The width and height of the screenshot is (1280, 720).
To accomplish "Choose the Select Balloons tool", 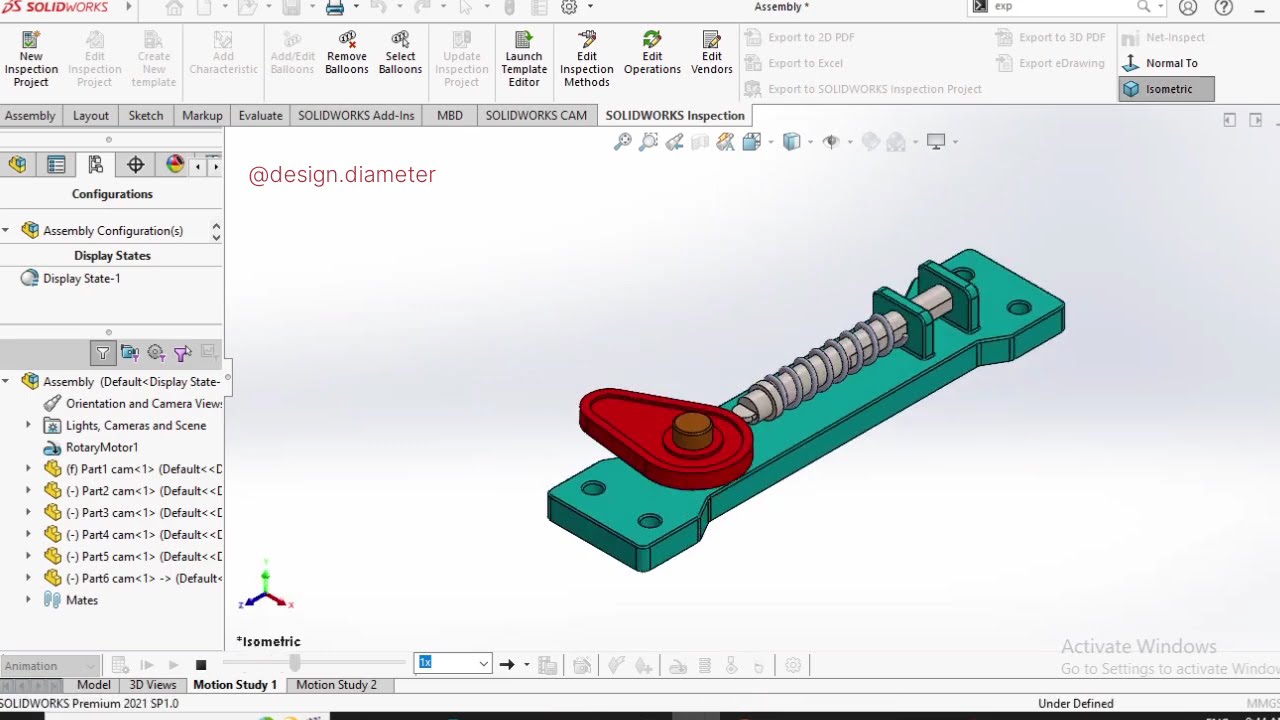I will tap(400, 53).
